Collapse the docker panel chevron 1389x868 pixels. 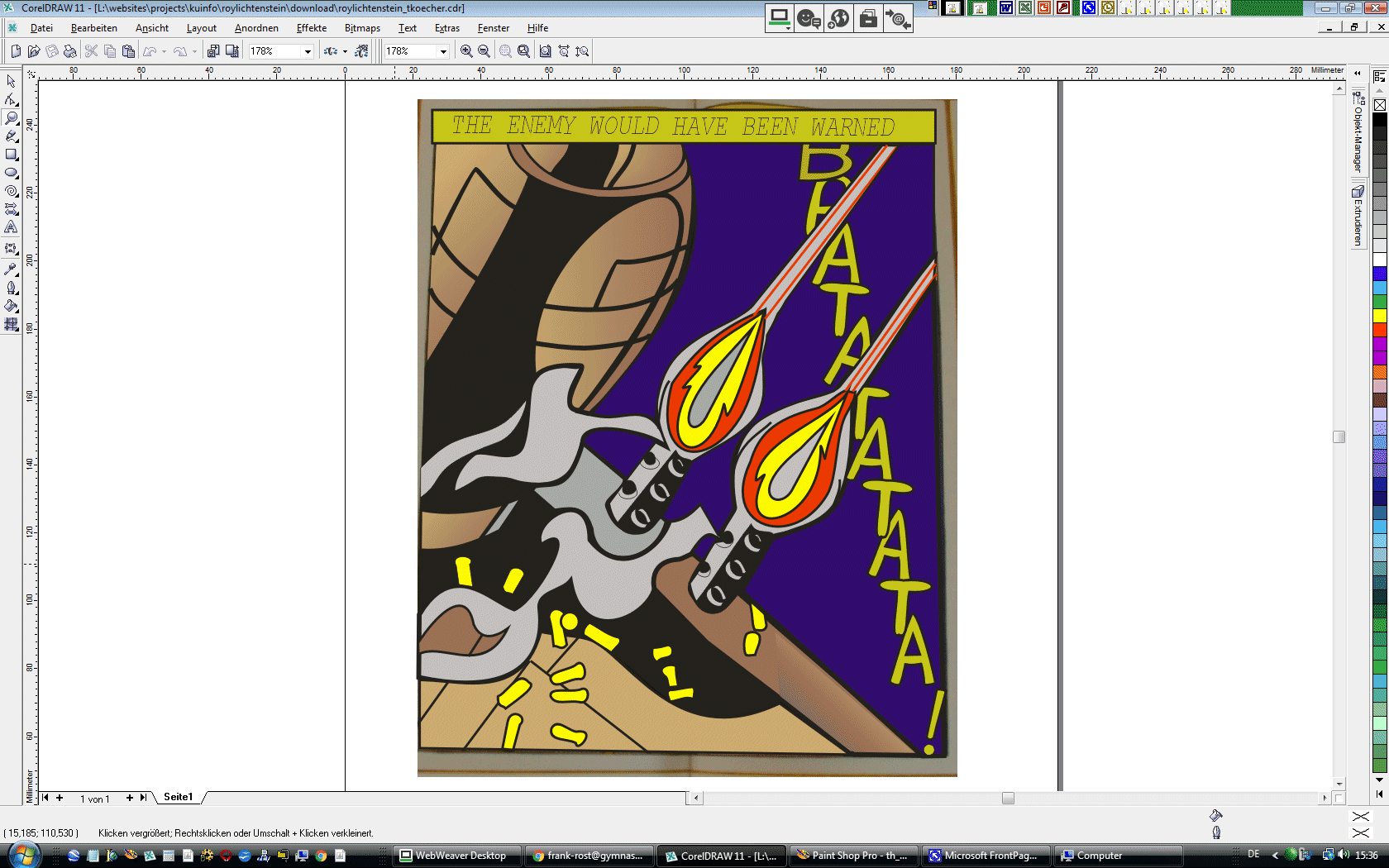pyautogui.click(x=1357, y=73)
